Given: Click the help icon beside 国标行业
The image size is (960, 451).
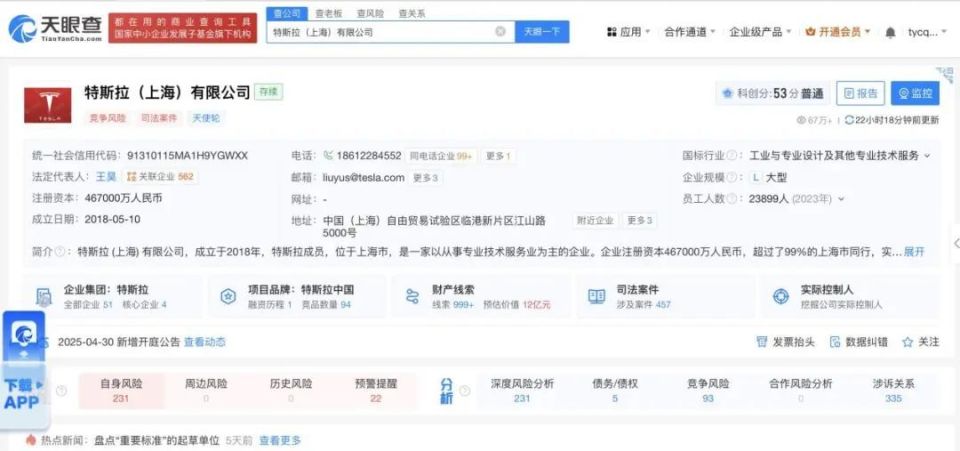Looking at the screenshot, I should (x=733, y=156).
